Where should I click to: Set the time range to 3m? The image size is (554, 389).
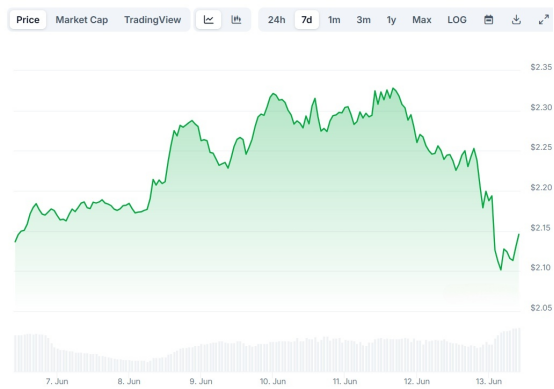click(x=363, y=19)
